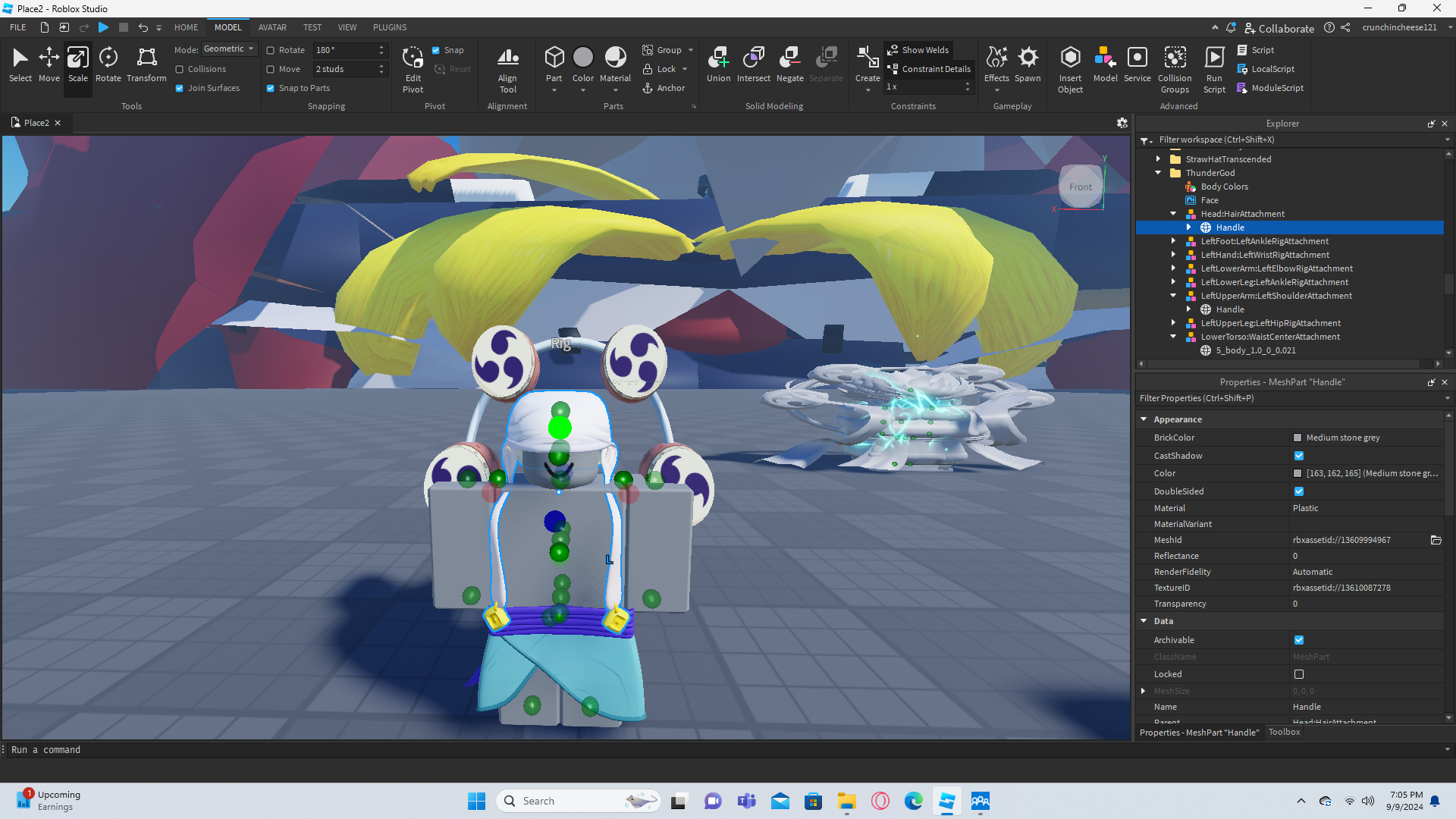
Task: Switch to the AVATAR ribbon tab
Action: coord(272,27)
